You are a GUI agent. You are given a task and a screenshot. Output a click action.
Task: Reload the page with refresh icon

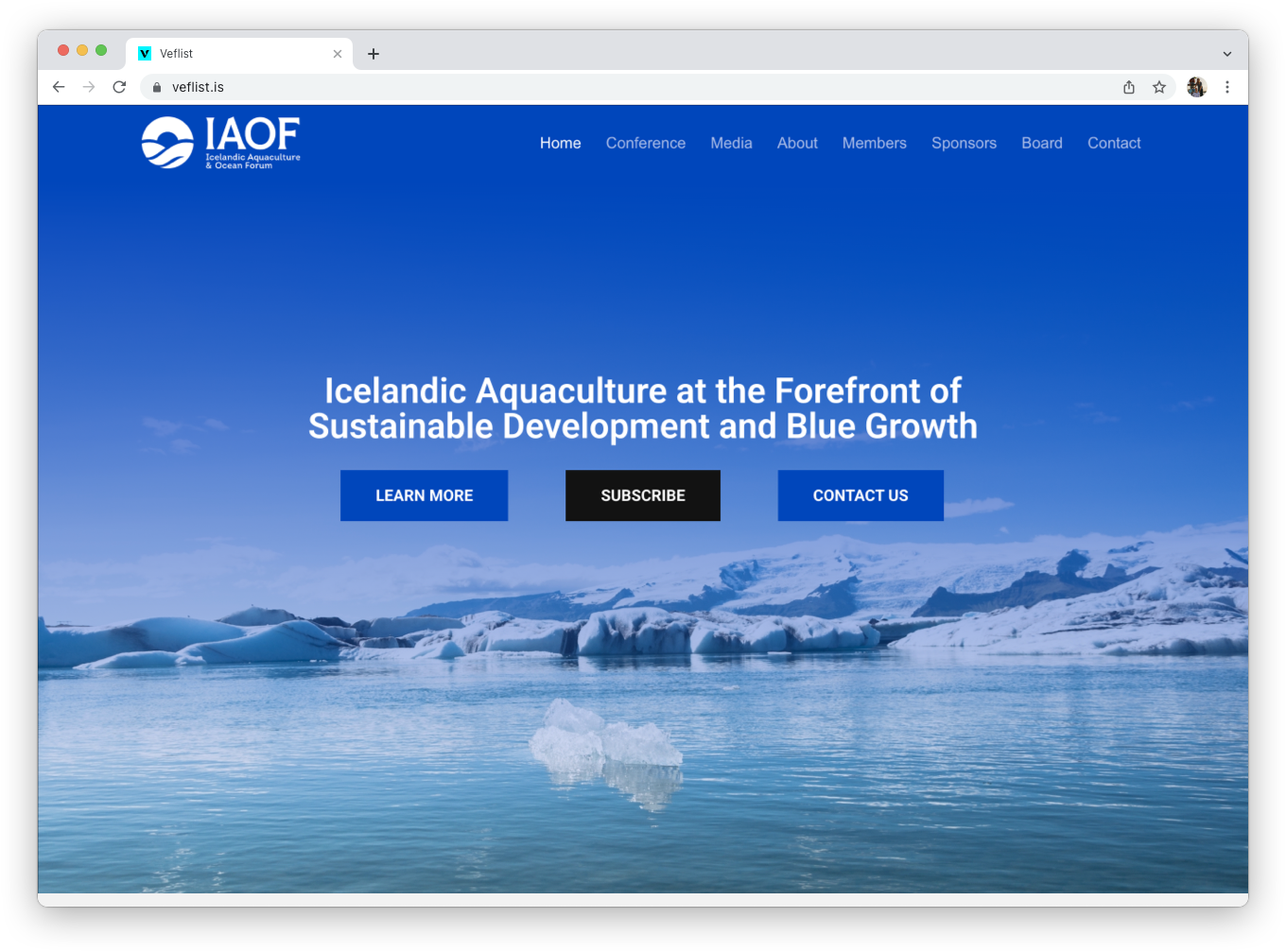[119, 87]
